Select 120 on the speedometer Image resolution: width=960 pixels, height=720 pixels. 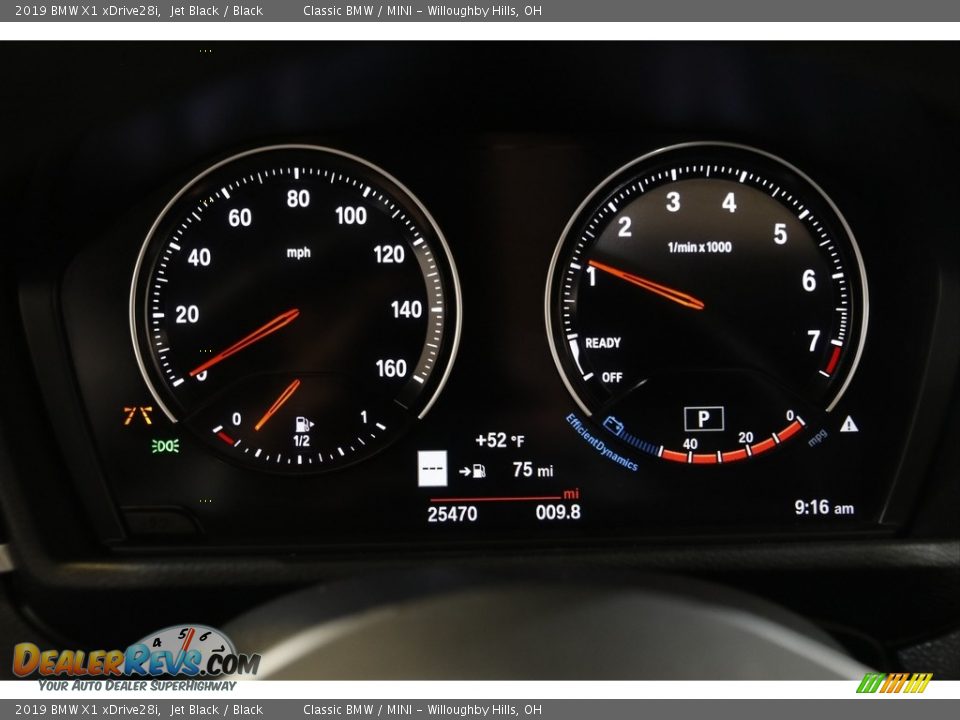(389, 254)
